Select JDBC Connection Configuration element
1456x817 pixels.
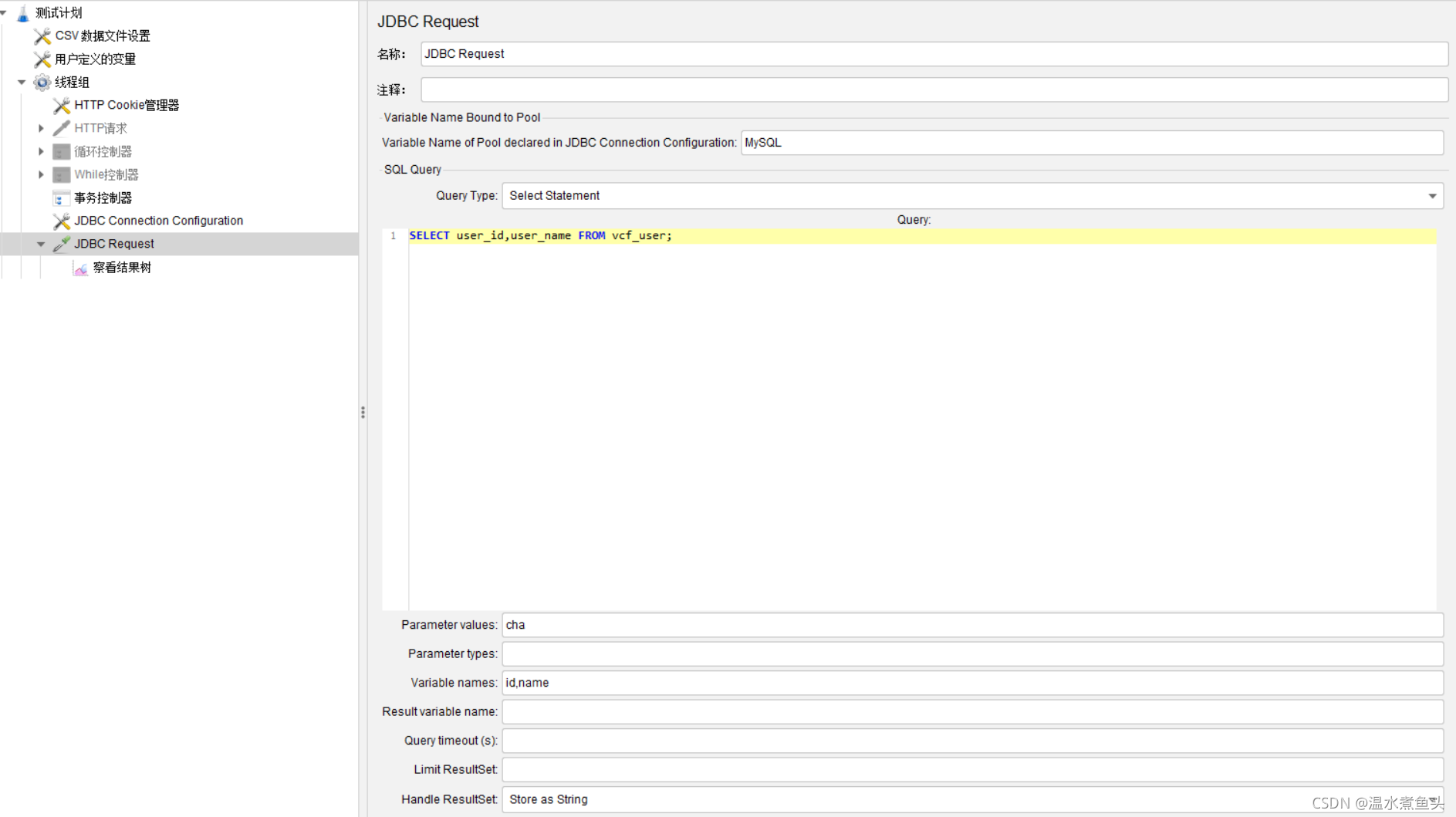158,221
